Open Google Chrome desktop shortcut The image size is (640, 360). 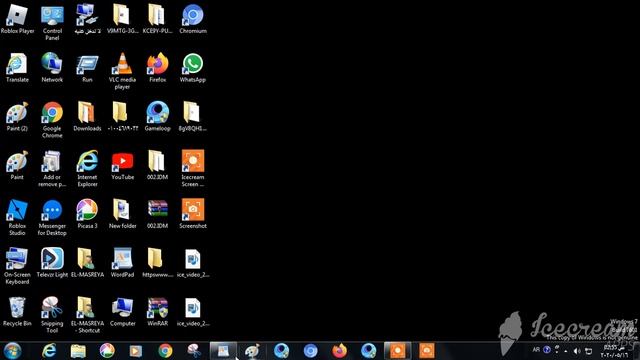(x=52, y=120)
